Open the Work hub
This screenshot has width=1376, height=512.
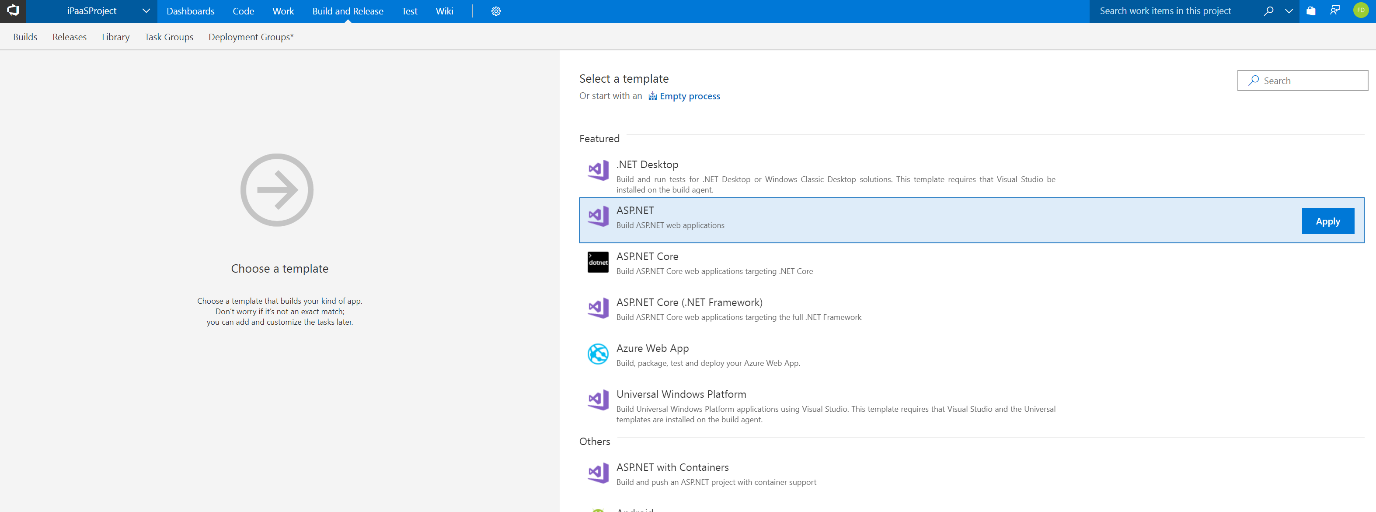coord(283,11)
